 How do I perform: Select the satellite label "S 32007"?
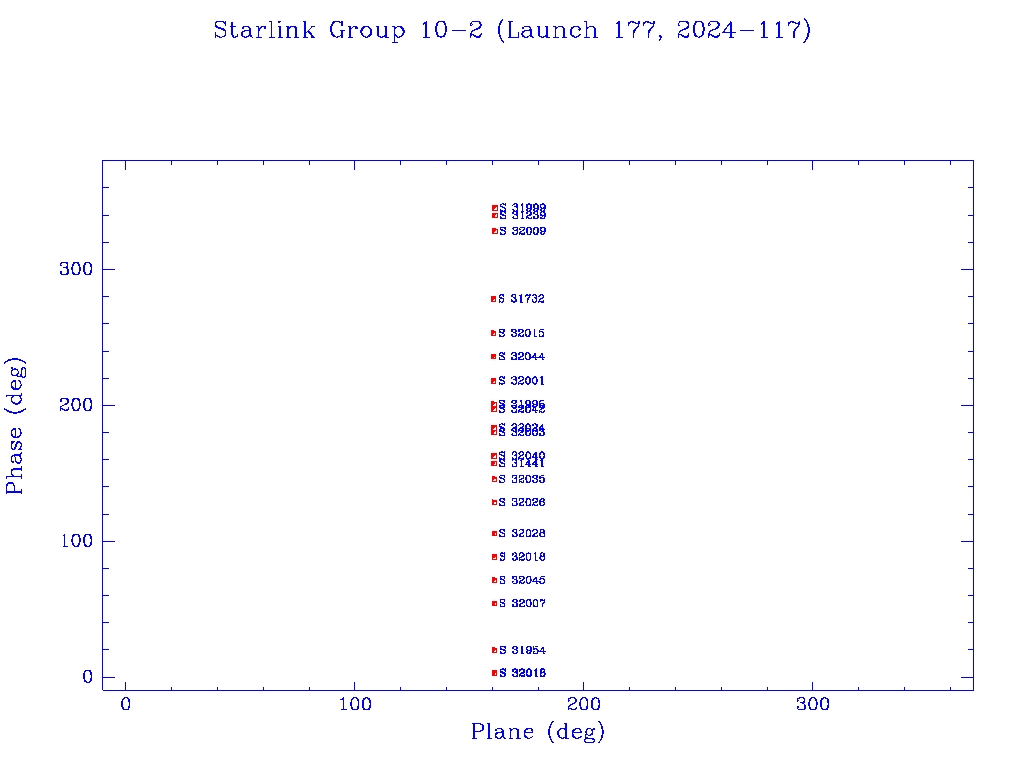point(522,603)
